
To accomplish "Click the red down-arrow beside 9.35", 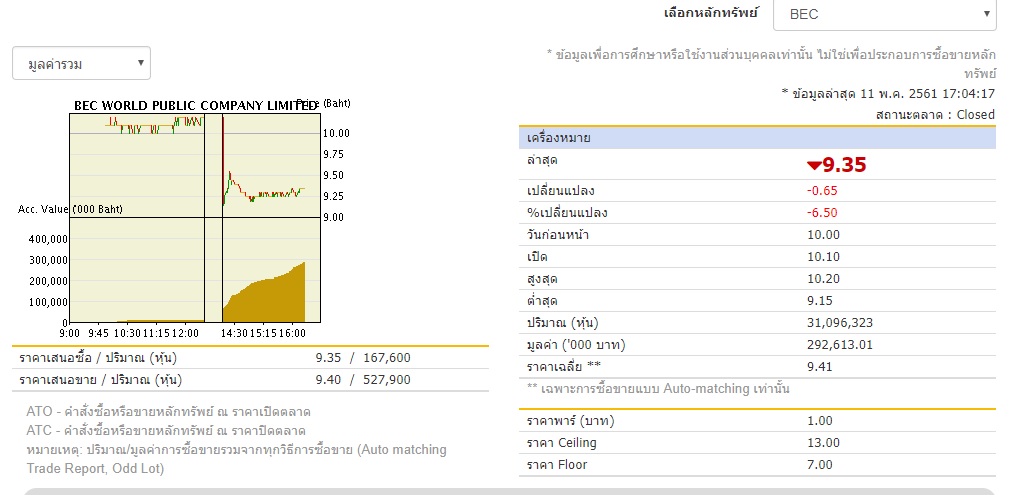I will click(x=814, y=165).
